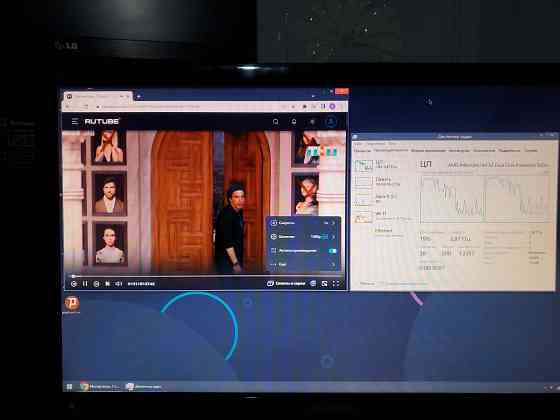560x420 pixels.
Task: Open the Качество 1080p quality submenu
Action: [303, 236]
